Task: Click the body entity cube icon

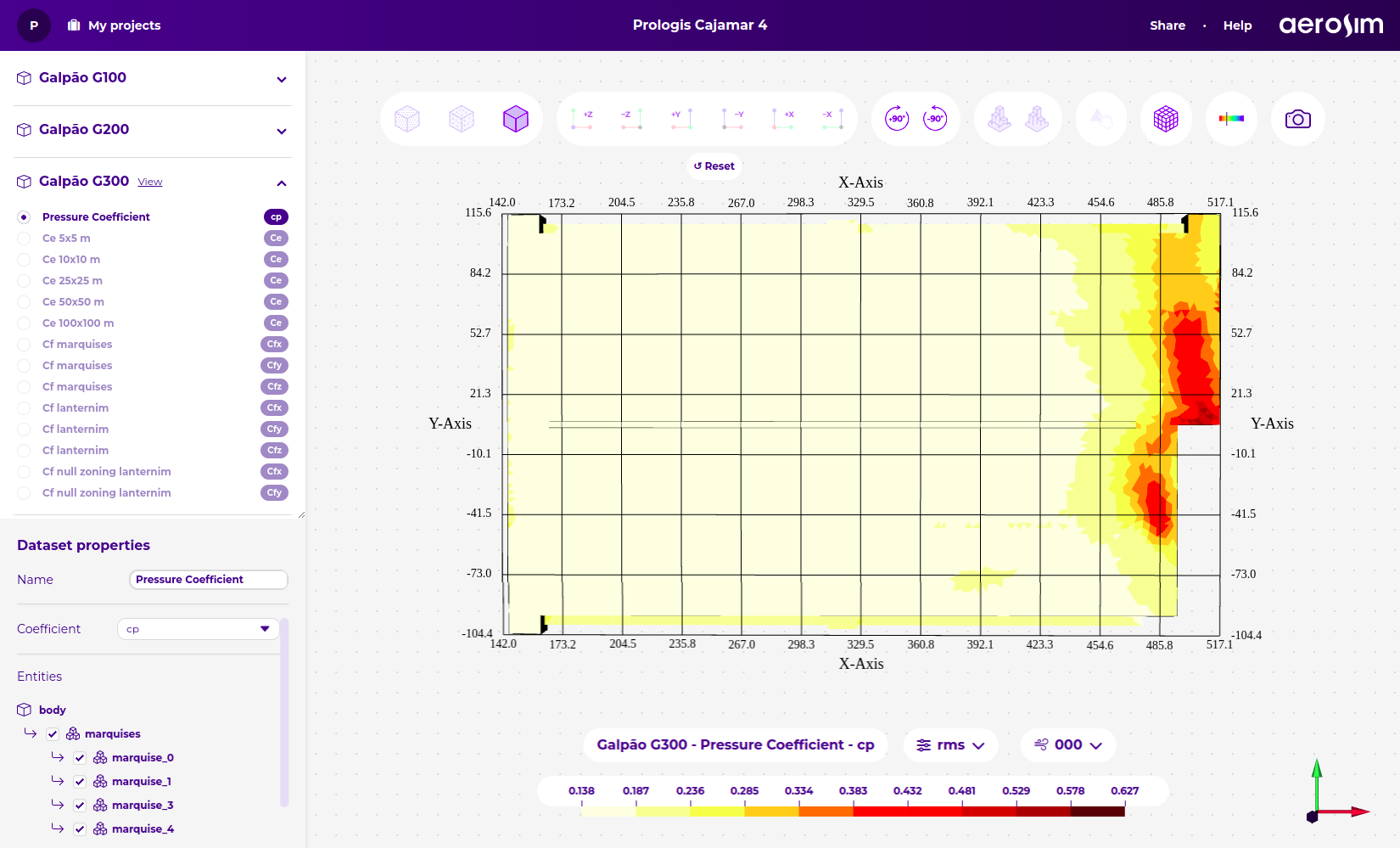Action: point(24,710)
